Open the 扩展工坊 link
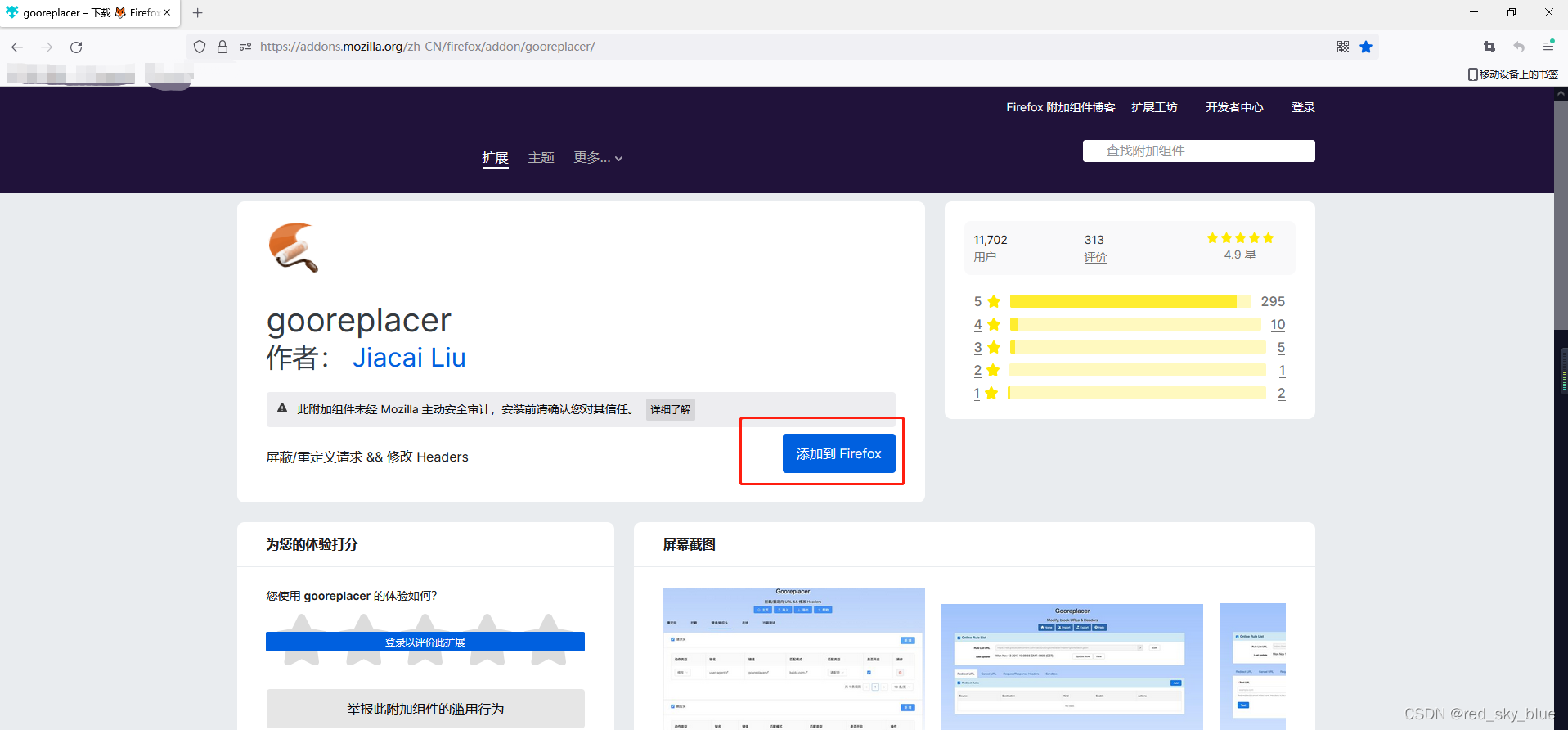 click(1154, 107)
